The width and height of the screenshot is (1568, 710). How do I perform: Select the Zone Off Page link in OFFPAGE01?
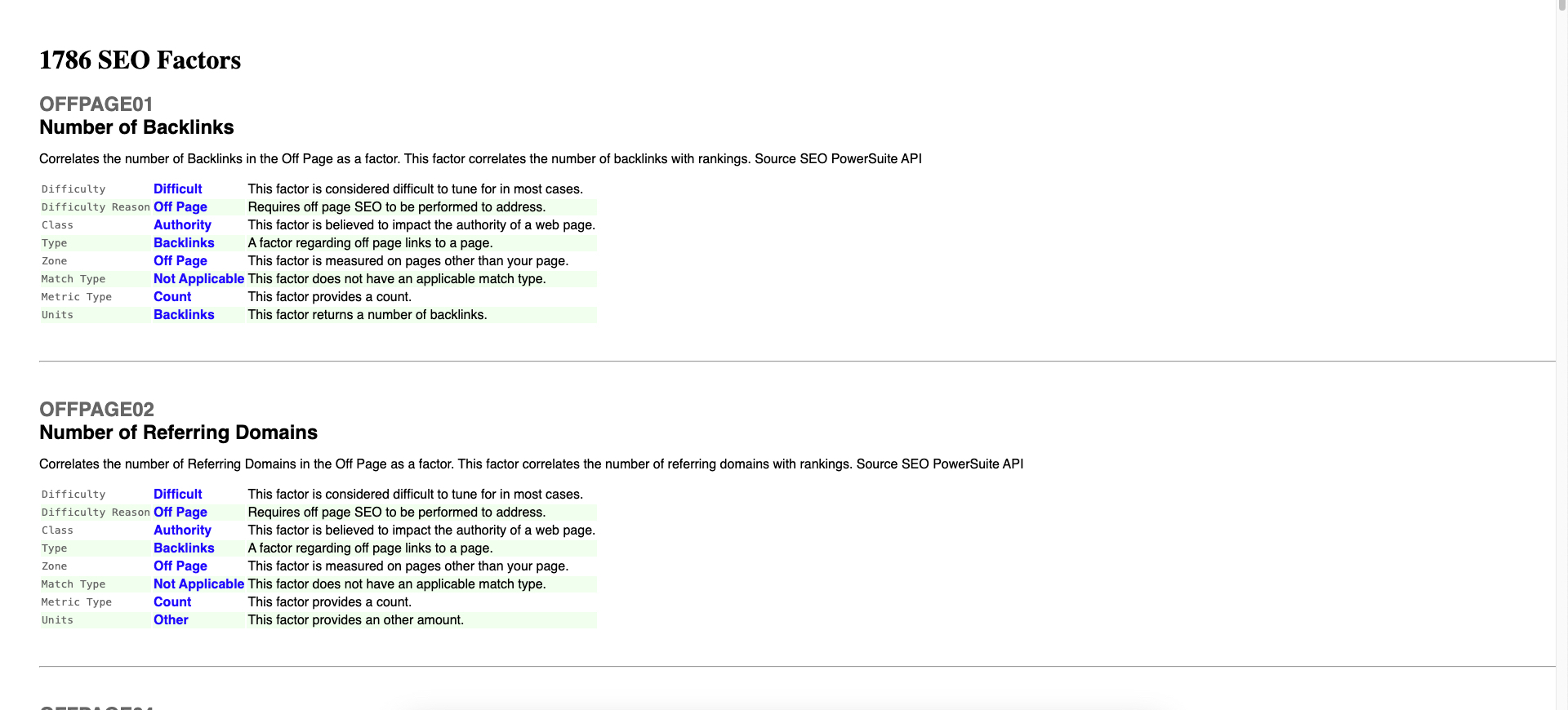point(180,261)
